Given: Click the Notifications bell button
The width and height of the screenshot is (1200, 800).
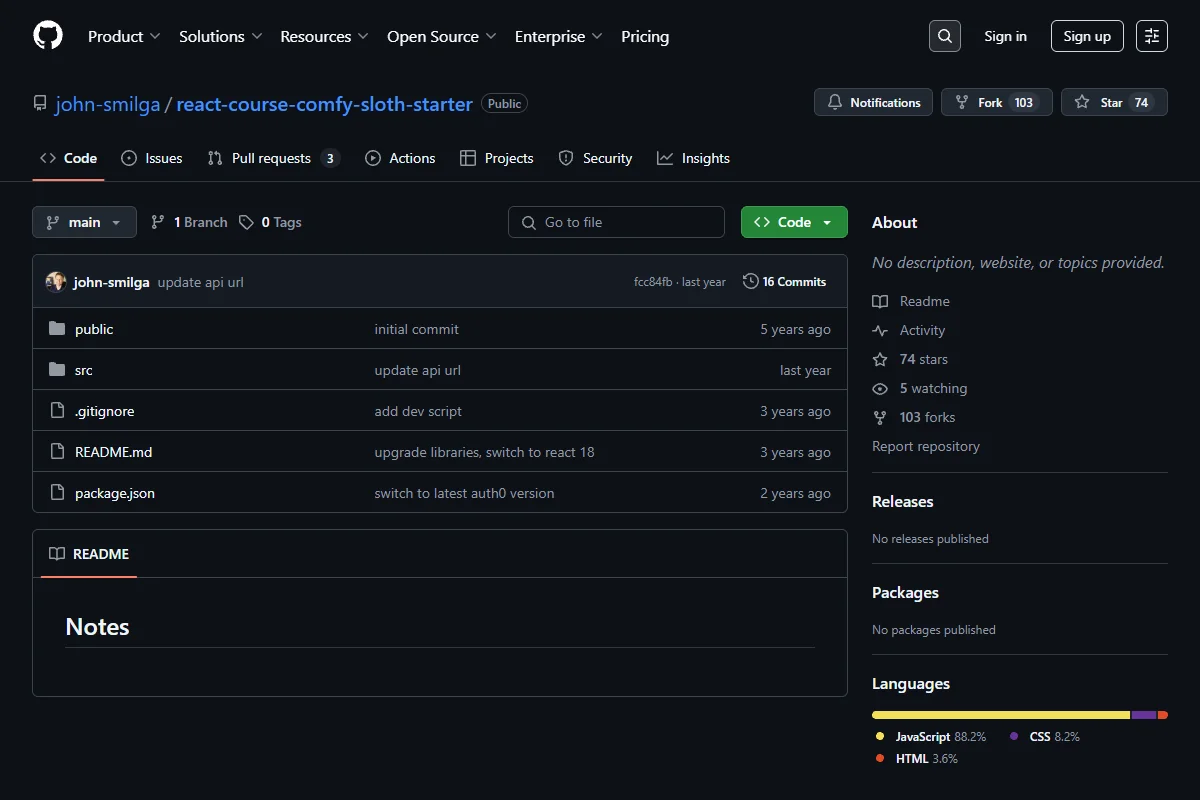Looking at the screenshot, I should click(874, 102).
